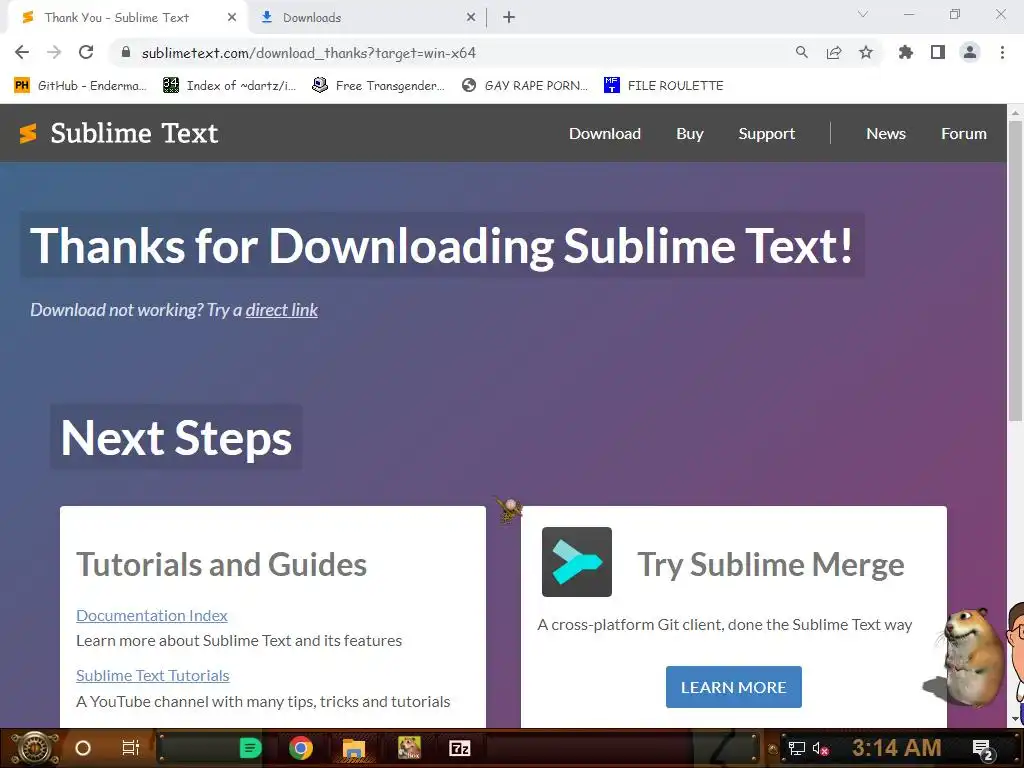Click the Sublime Text logo in header
Screen dimensions: 1024x768
tap(118, 133)
